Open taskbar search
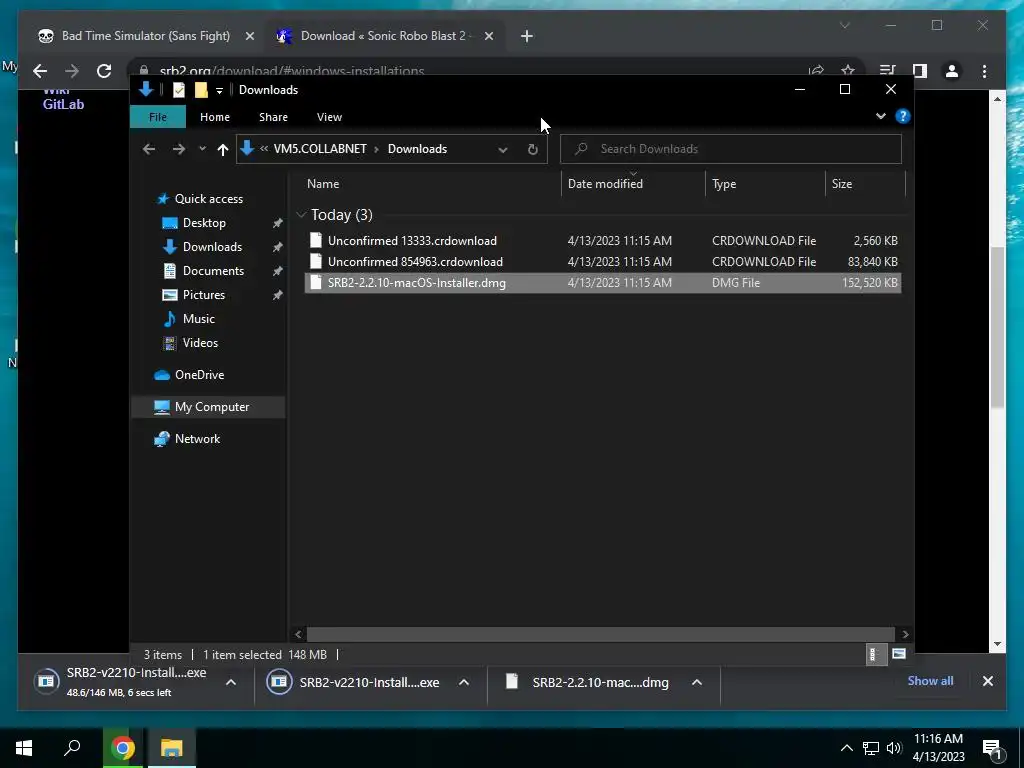This screenshot has width=1024, height=768. click(x=72, y=748)
